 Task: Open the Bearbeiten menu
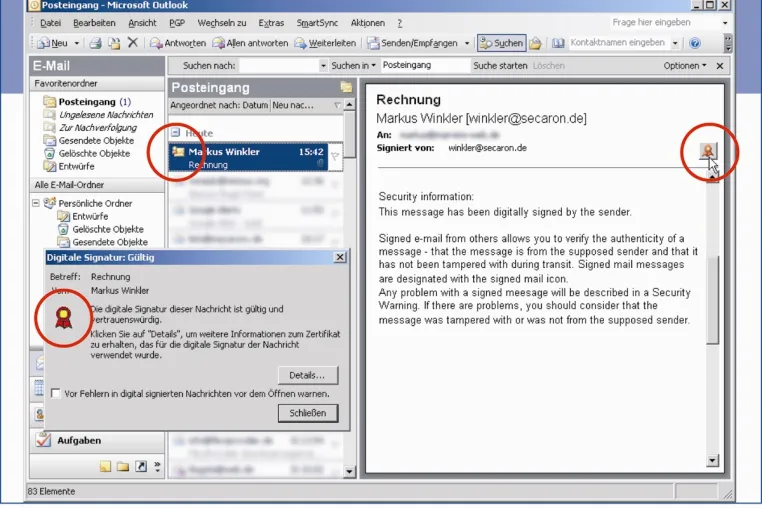(x=94, y=23)
